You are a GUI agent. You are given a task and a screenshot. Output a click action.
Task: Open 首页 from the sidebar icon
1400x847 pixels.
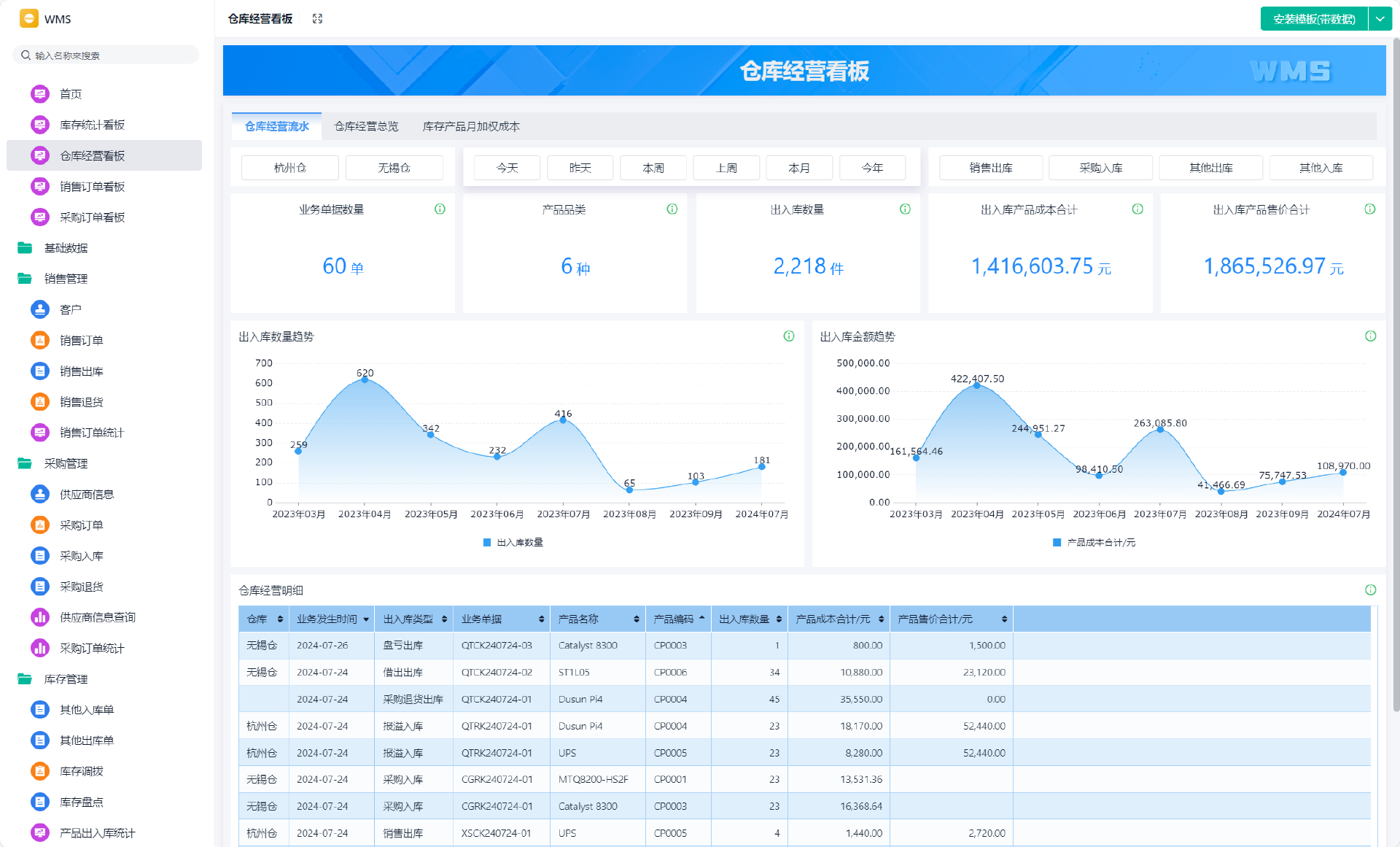click(x=40, y=94)
